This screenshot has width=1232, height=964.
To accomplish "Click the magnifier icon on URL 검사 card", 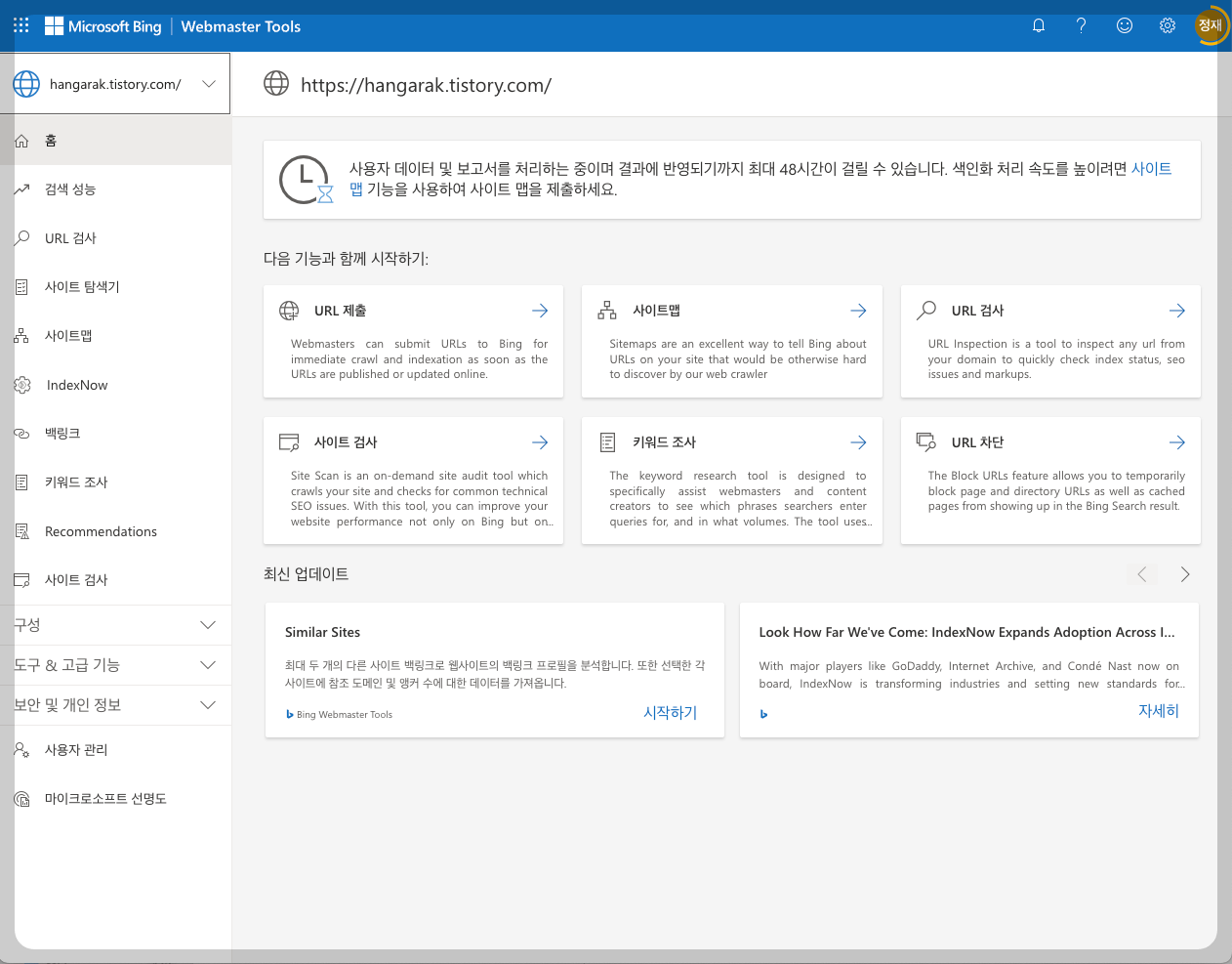I will (x=926, y=311).
